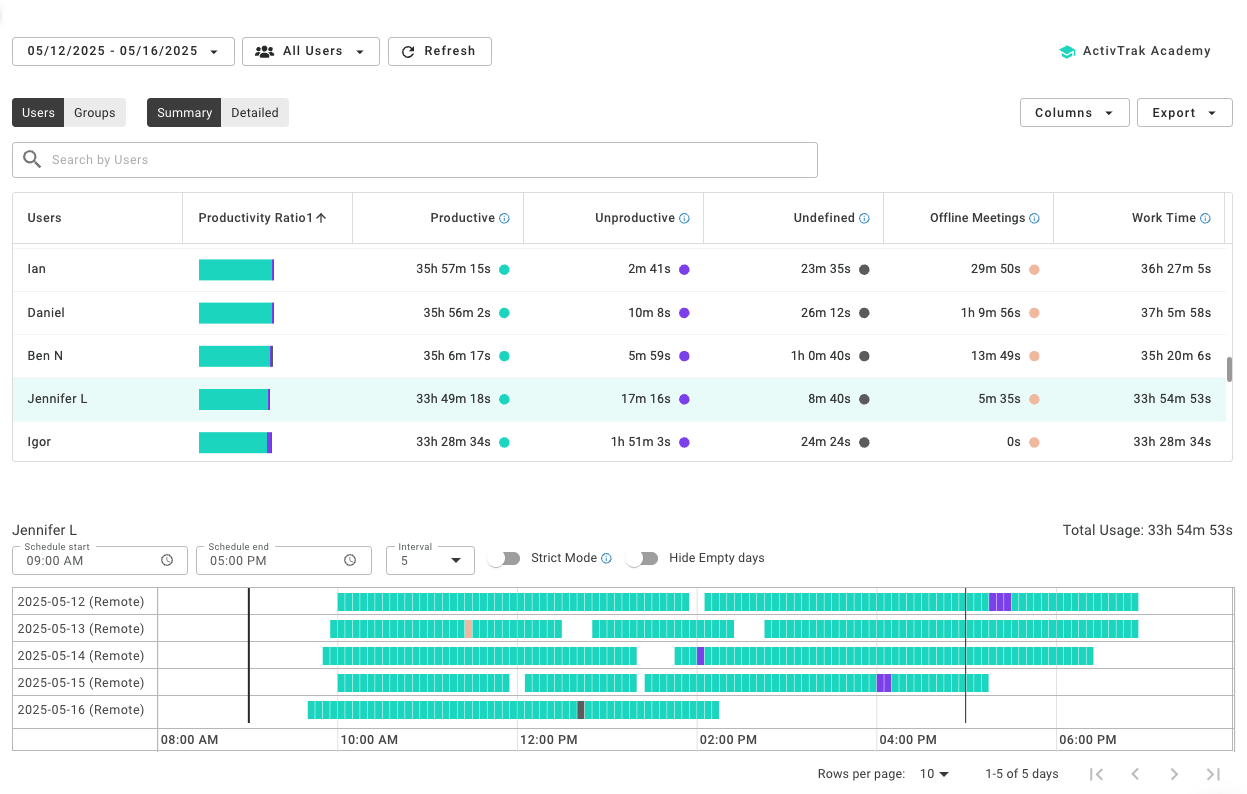Viewport: 1247px width, 794px height.
Task: Click Ben N's gray undefined status dot
Action: (864, 356)
